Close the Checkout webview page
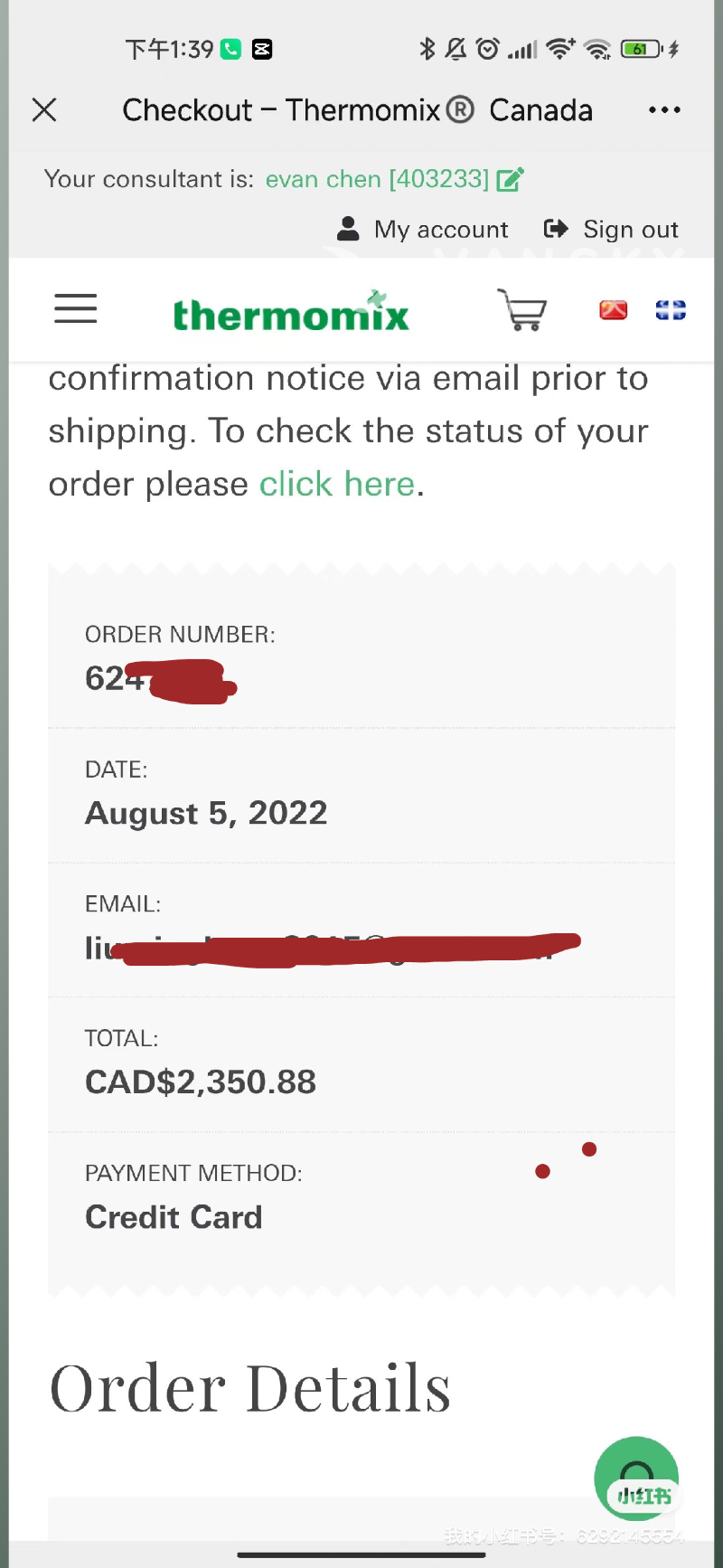723x1568 pixels. click(x=44, y=110)
